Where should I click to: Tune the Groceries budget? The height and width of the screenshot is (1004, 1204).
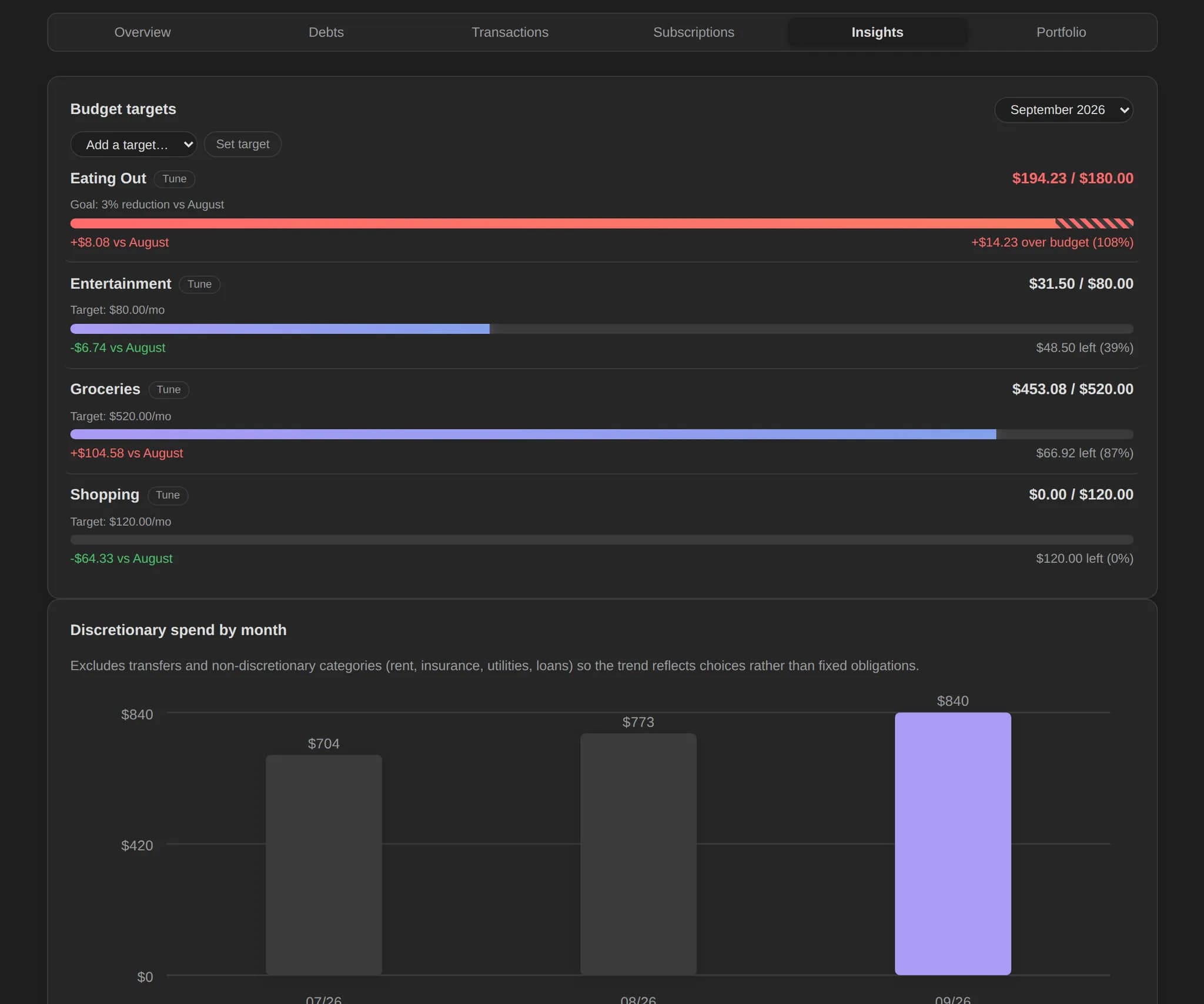point(169,389)
